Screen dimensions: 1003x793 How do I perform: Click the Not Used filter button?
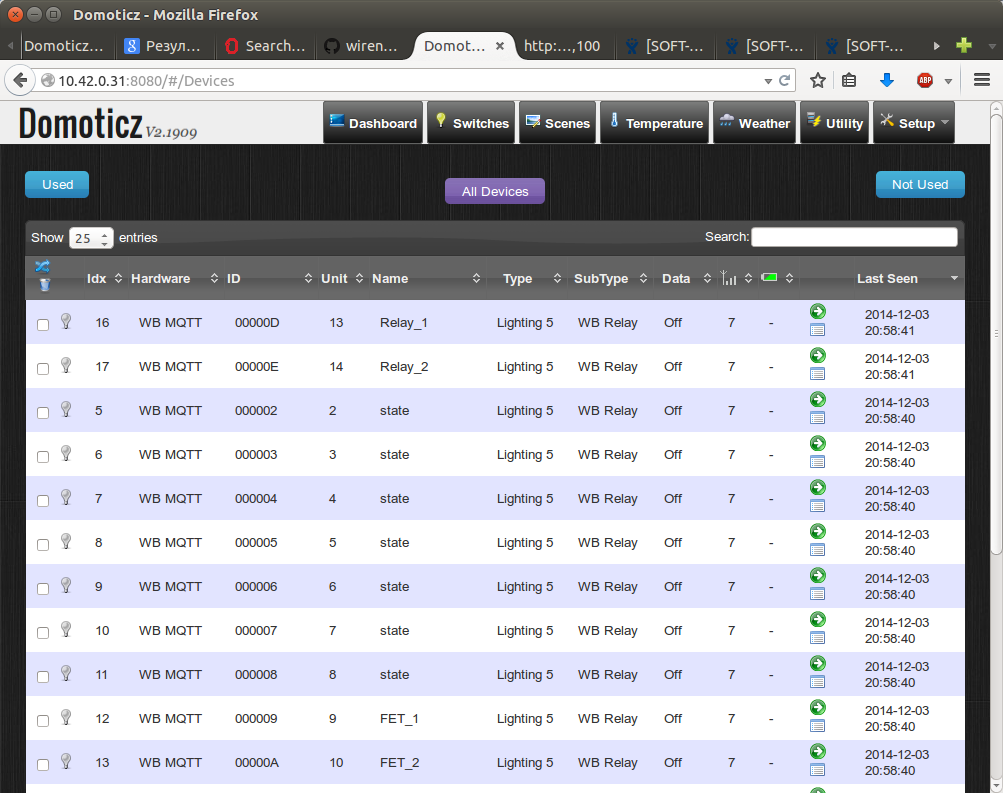919,185
